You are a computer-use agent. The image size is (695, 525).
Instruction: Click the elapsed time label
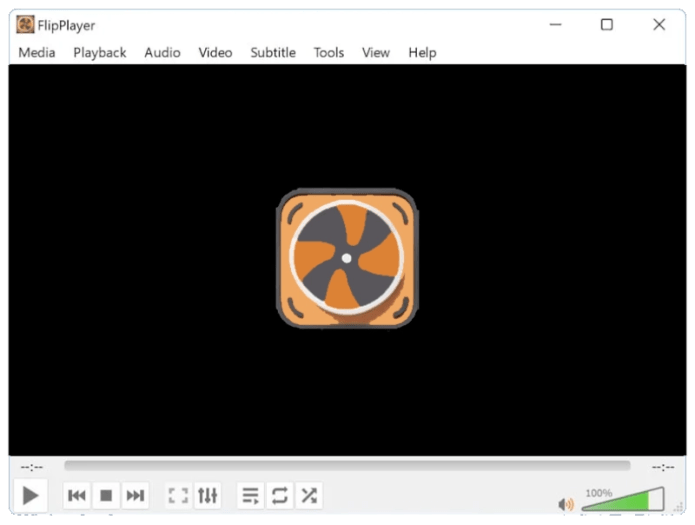click(31, 467)
